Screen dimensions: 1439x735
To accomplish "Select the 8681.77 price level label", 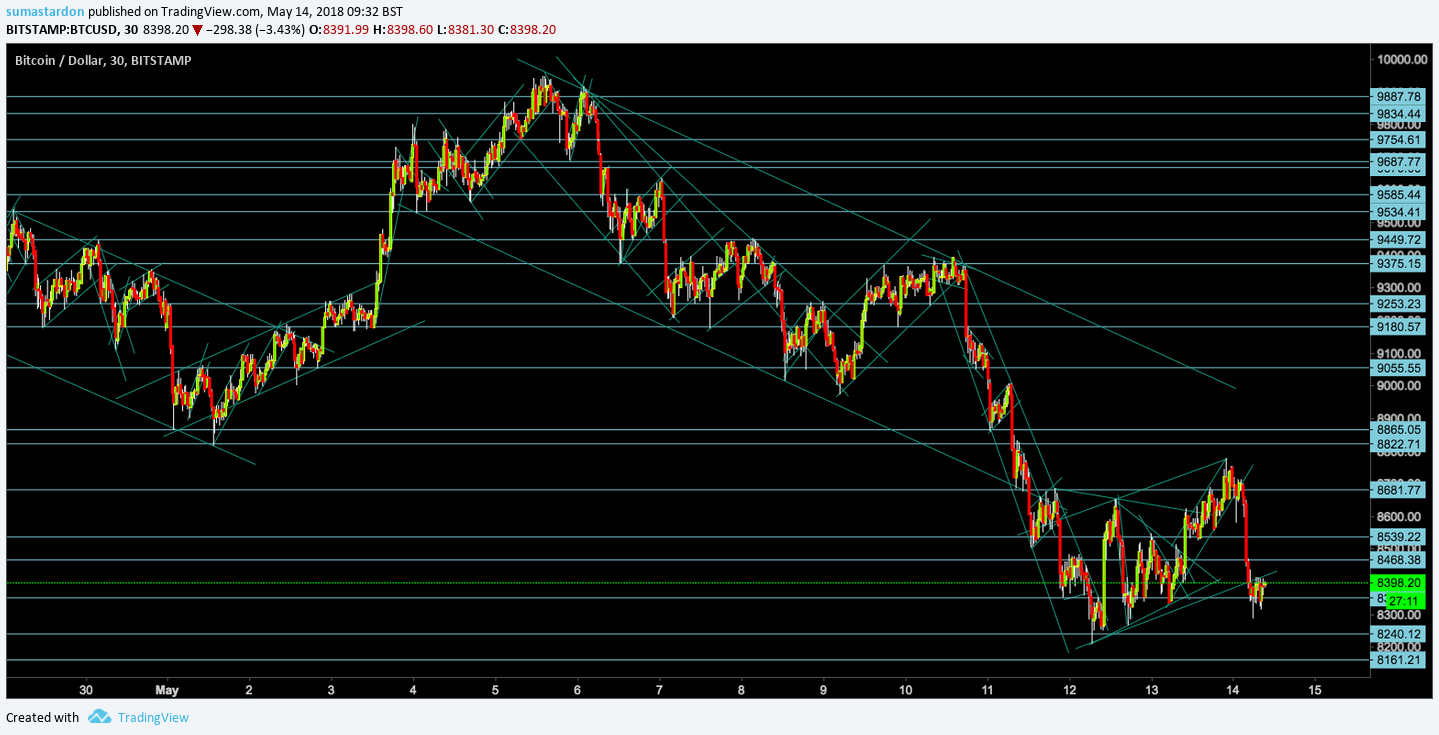I will point(1398,490).
